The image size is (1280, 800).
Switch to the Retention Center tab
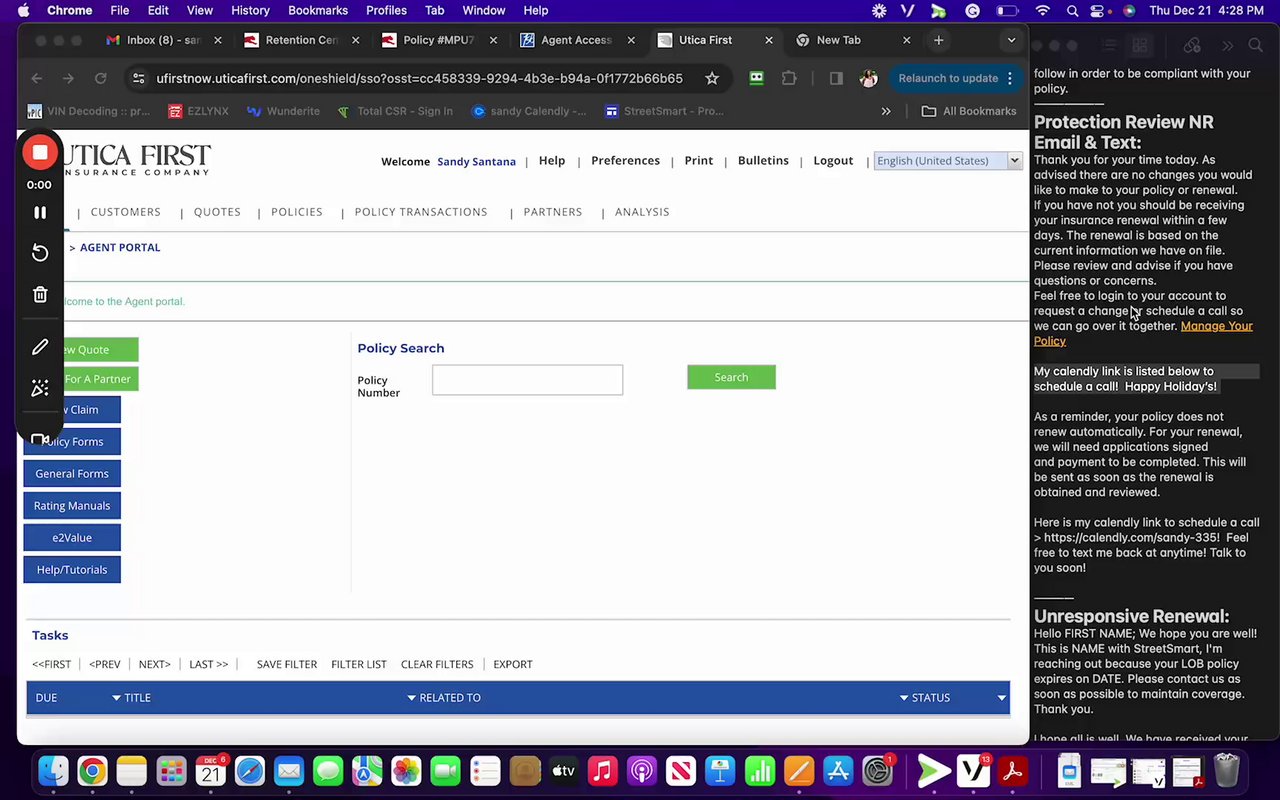point(301,40)
